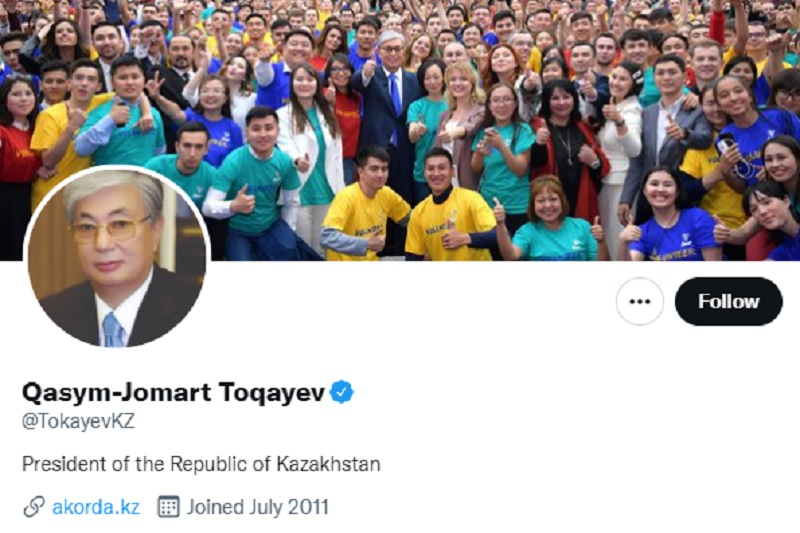Click the 'Toqayev' surname in display name
The image size is (800, 533).
pos(272,392)
